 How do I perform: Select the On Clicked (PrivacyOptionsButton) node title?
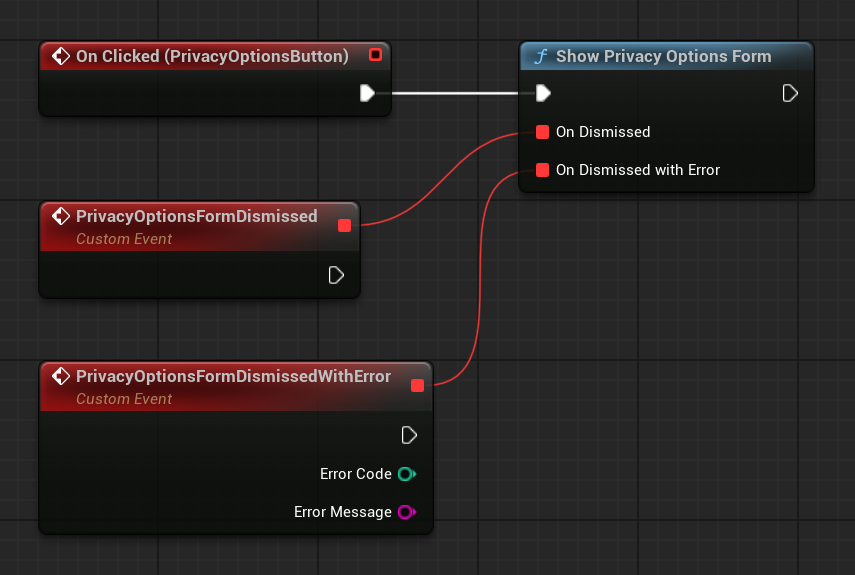(x=212, y=56)
